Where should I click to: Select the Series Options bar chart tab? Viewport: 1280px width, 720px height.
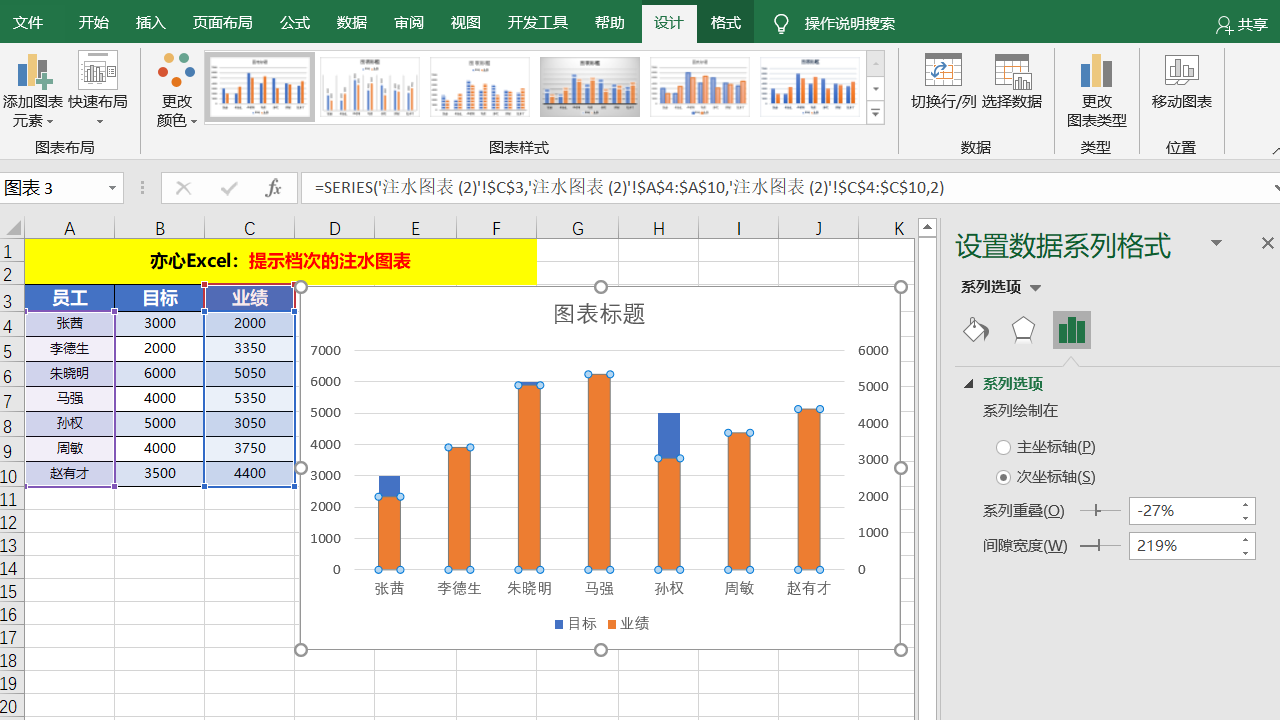1071,330
